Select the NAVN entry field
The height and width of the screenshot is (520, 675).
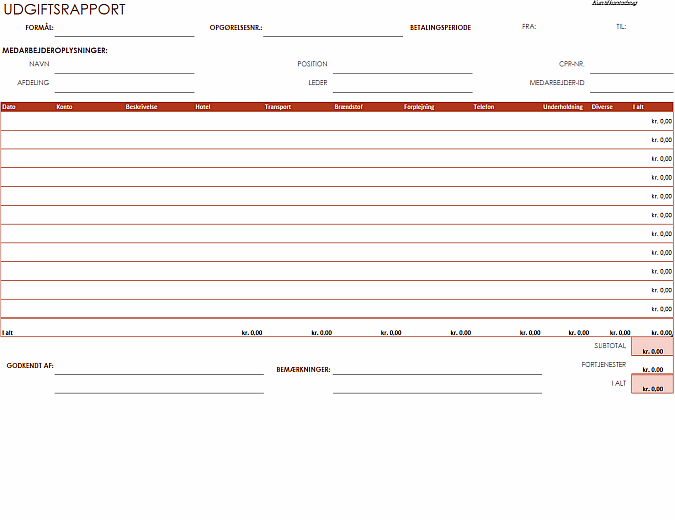pos(124,65)
